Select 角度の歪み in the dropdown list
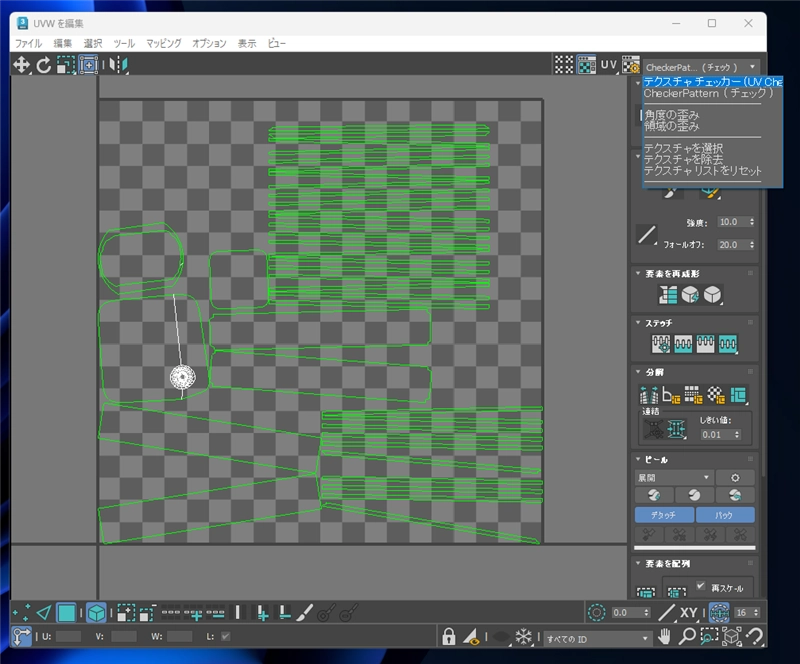 [x=671, y=116]
